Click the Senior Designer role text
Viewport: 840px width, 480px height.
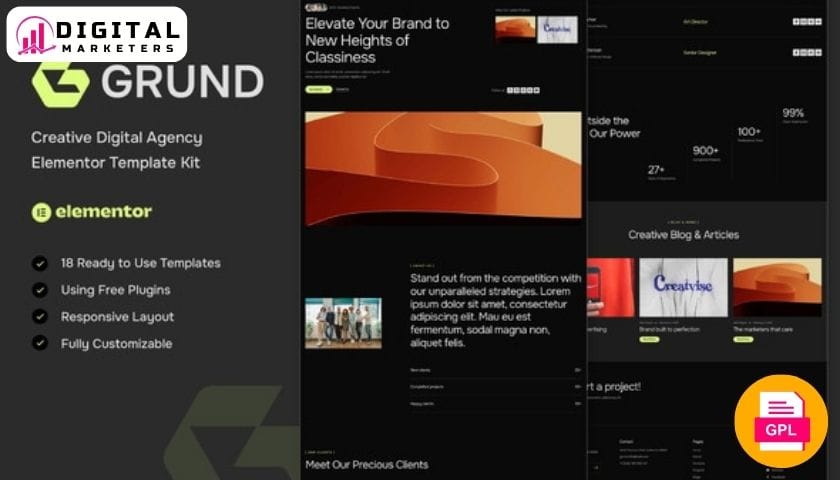700,52
